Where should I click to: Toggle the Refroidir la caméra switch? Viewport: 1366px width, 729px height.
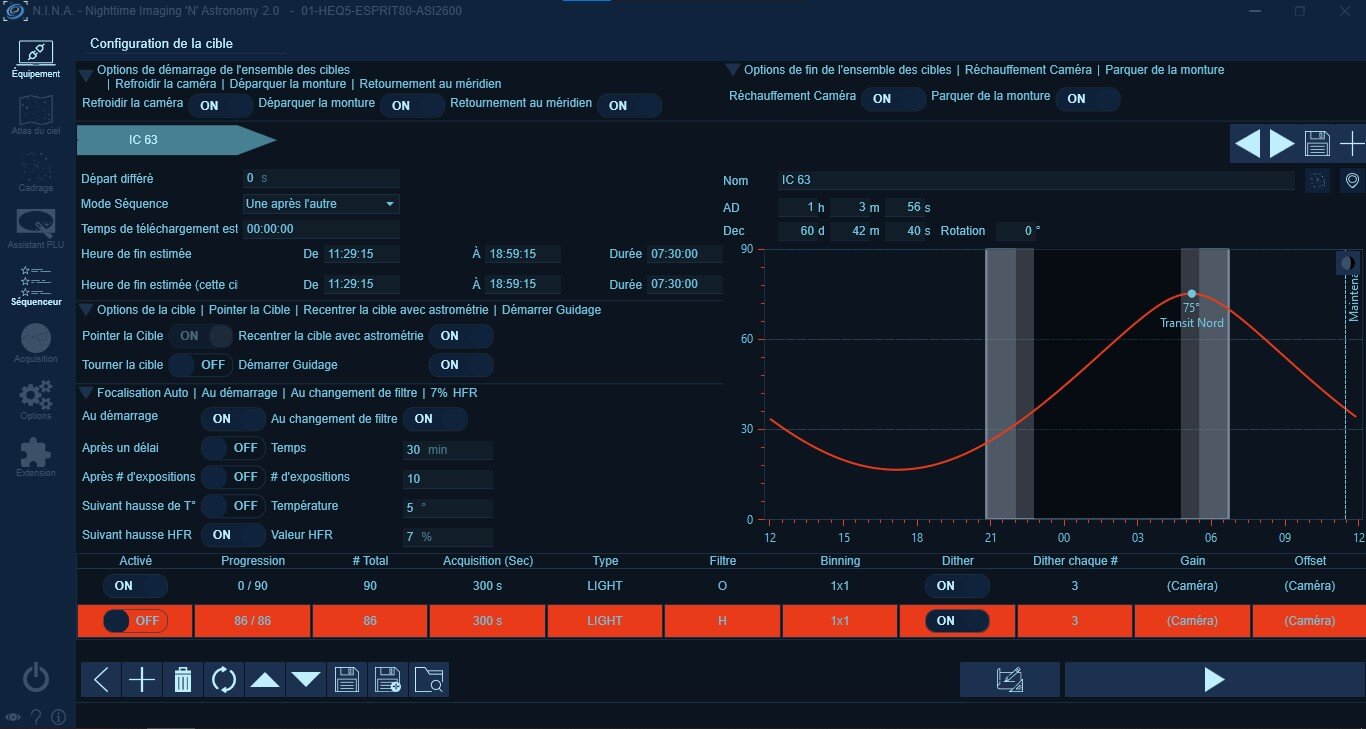click(220, 105)
